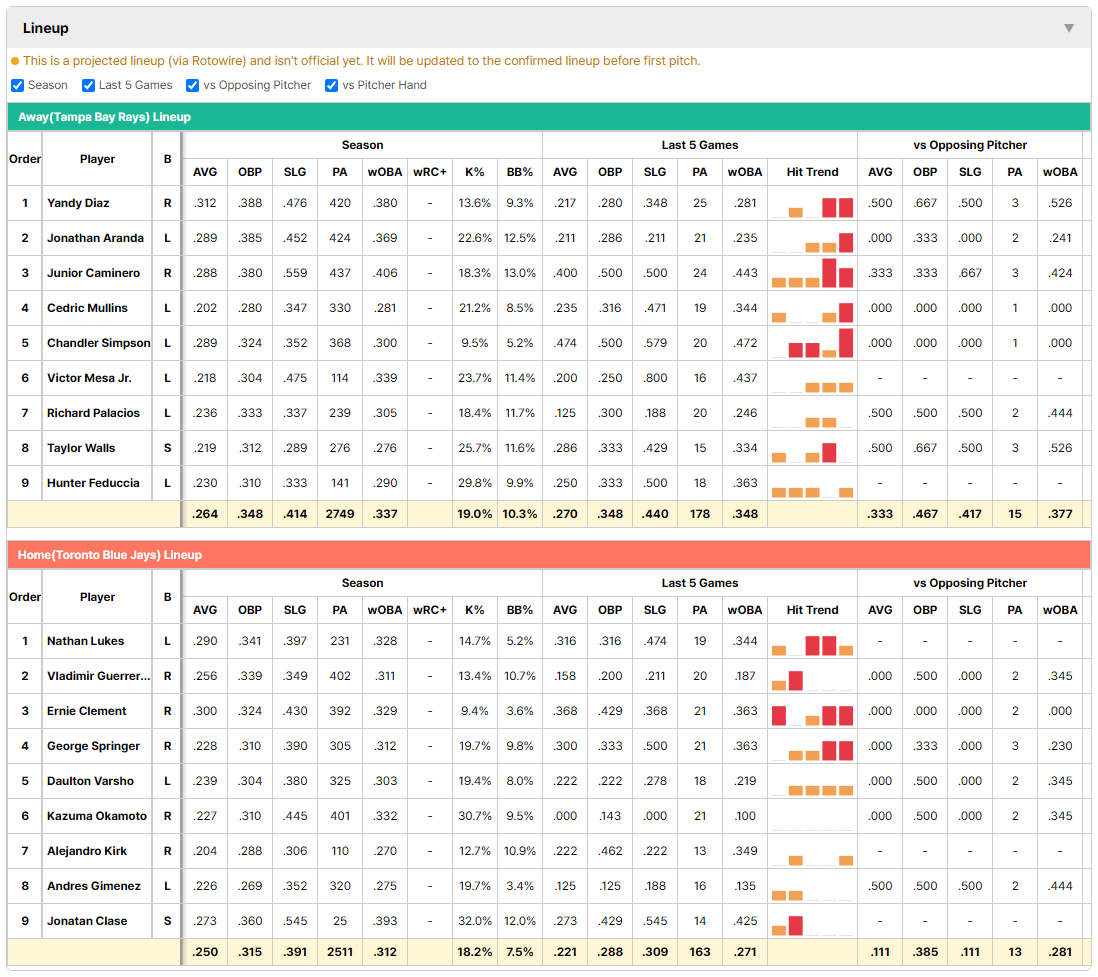
Task: Click Chandler Simpson hit trend chart
Action: click(812, 343)
